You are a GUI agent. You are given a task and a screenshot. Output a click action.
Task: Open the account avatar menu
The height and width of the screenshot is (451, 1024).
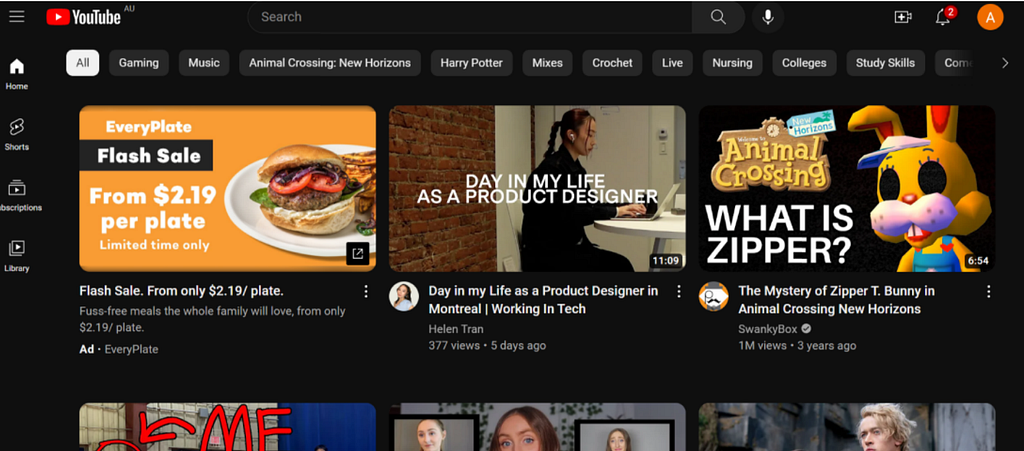tap(989, 17)
